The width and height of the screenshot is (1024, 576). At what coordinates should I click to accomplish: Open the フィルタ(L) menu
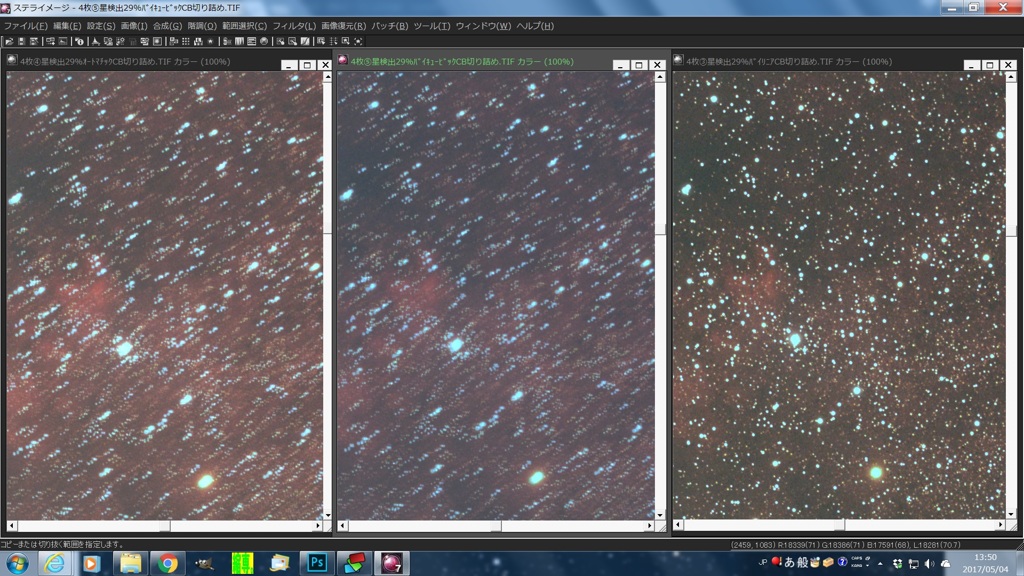click(x=295, y=25)
